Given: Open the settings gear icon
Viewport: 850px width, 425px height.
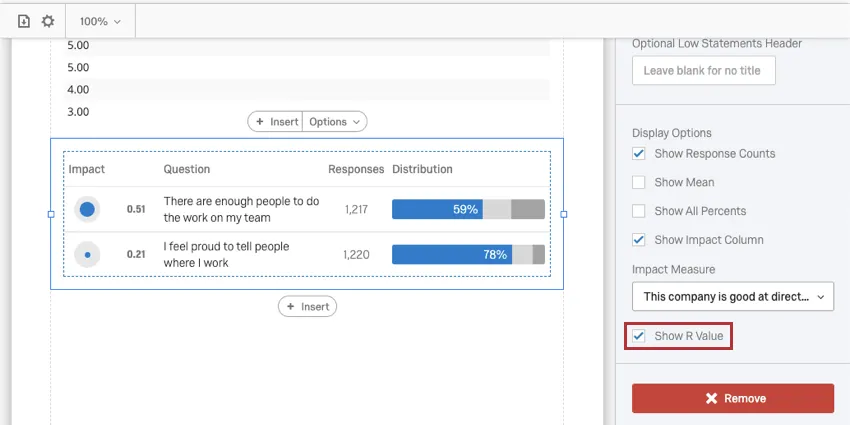Looking at the screenshot, I should 48,21.
